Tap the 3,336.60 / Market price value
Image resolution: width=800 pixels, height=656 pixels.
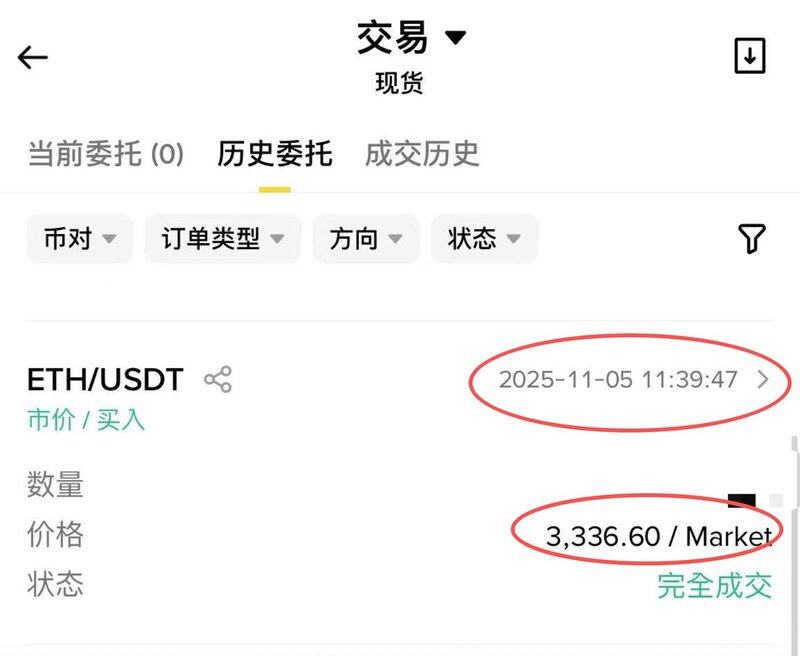click(x=659, y=536)
